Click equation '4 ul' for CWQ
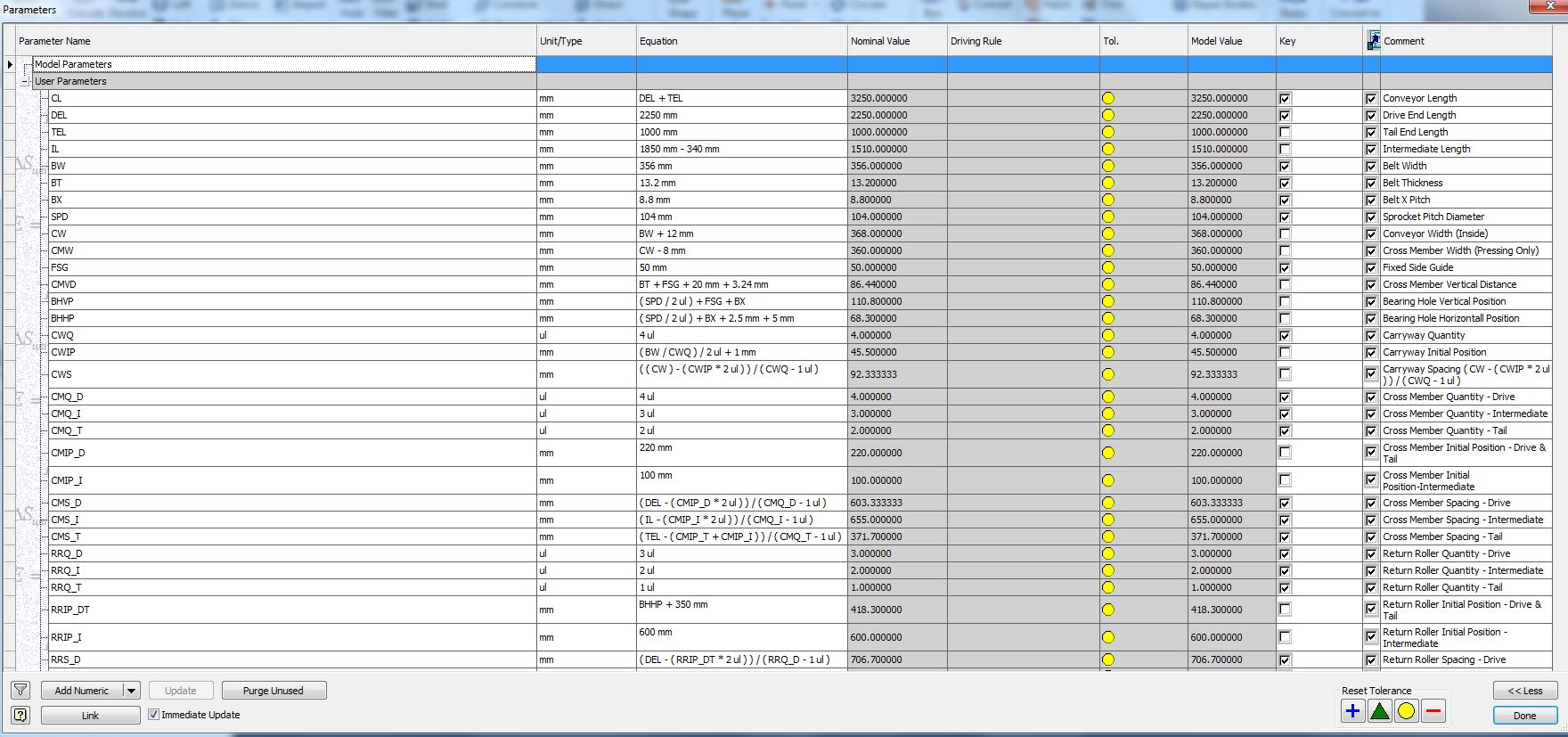 (742, 335)
